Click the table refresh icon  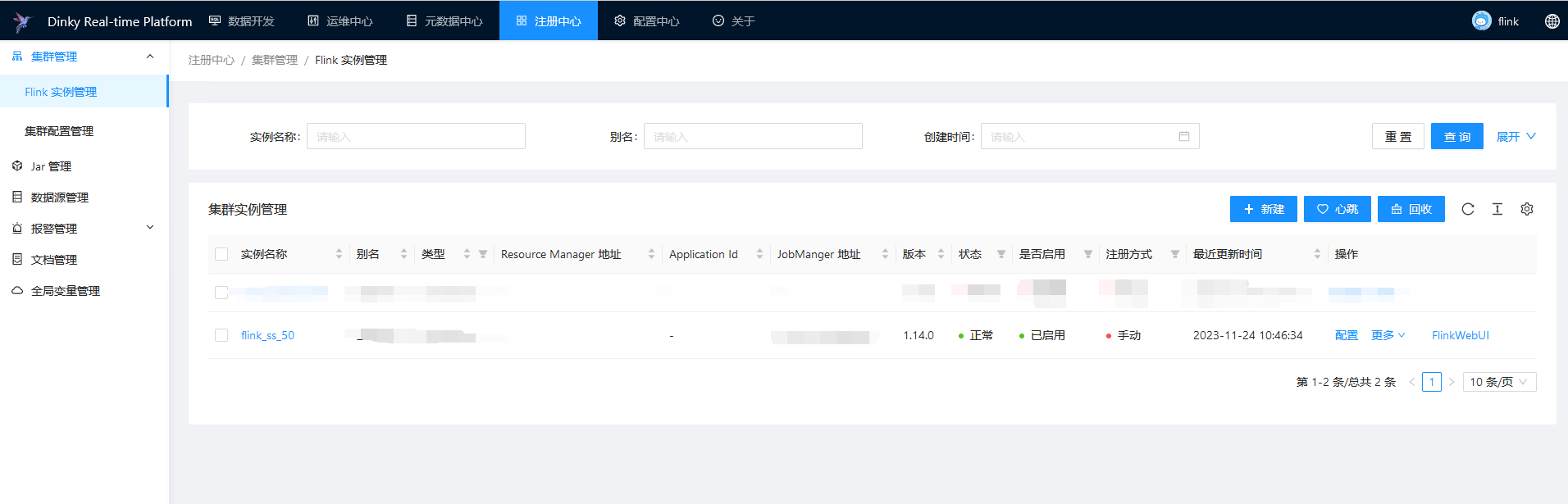click(1468, 209)
